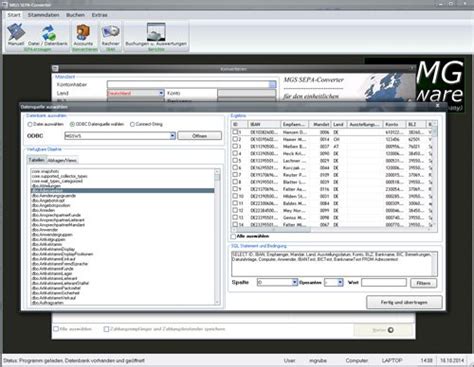The width and height of the screenshot is (474, 367).
Task: Expand the Kontoinhaber dropdown in Konvertieren window
Action: (x=272, y=84)
